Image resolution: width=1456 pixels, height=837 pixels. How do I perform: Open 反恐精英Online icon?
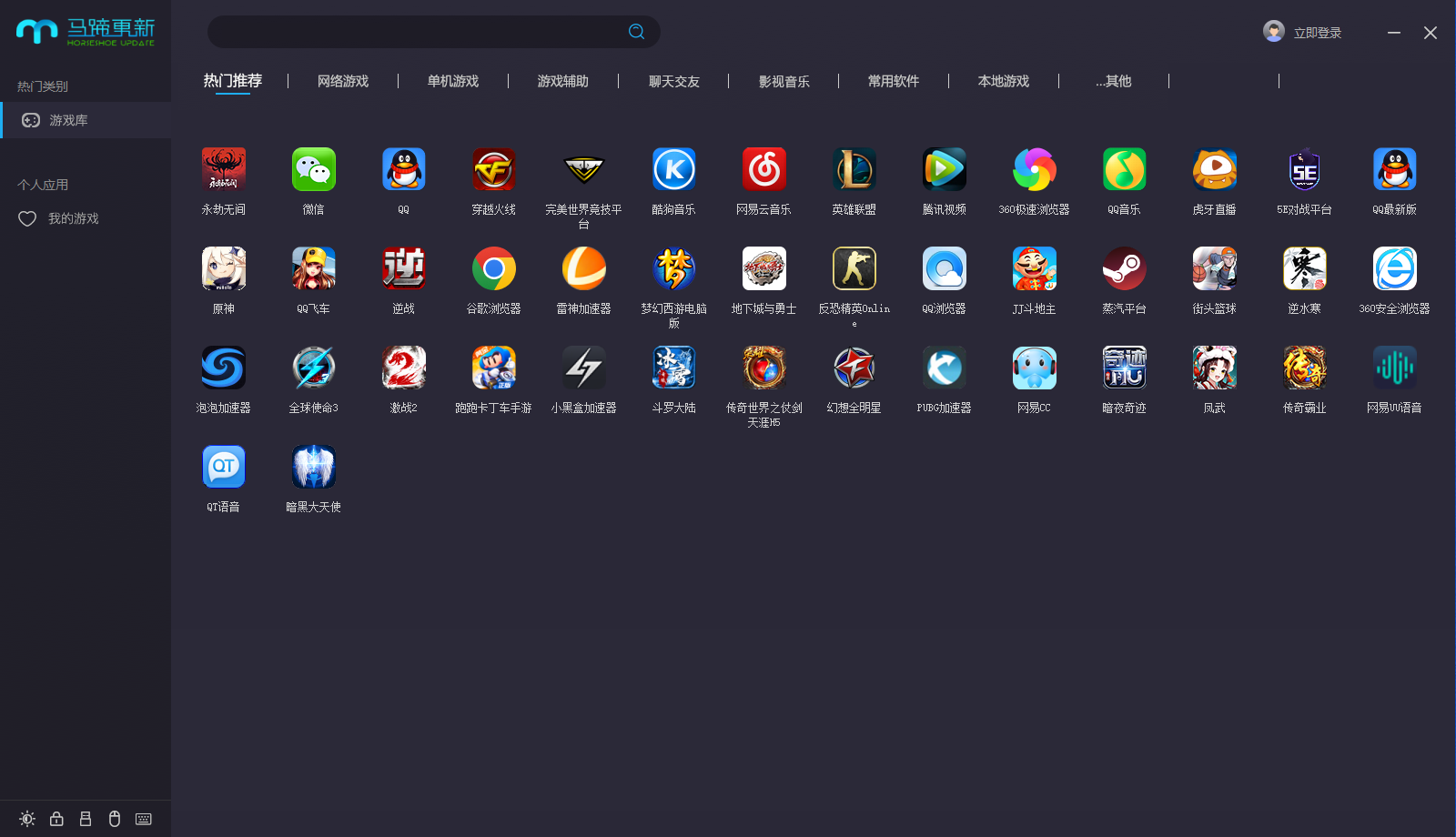coord(854,268)
